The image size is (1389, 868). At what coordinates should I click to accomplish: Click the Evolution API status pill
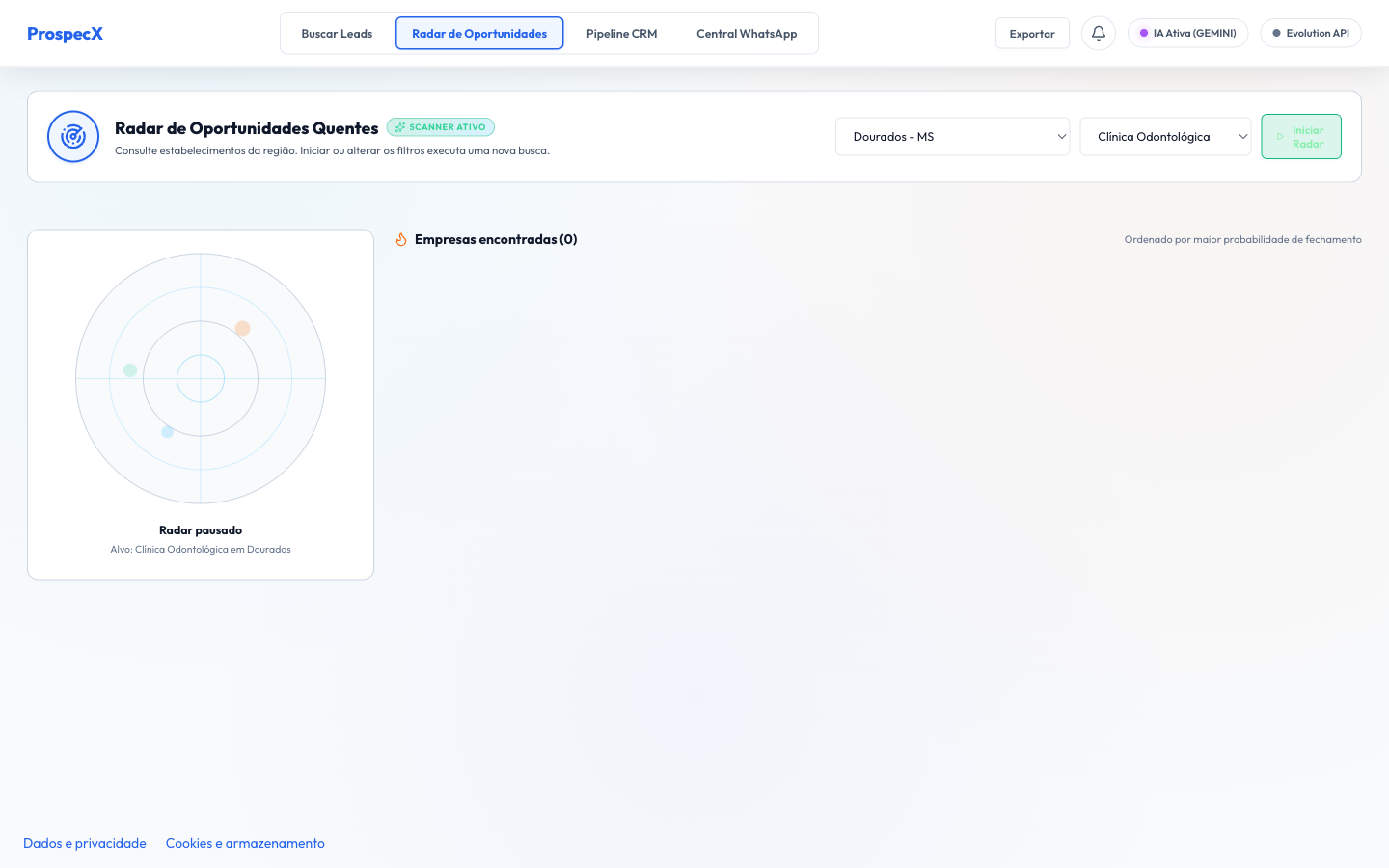click(1311, 34)
